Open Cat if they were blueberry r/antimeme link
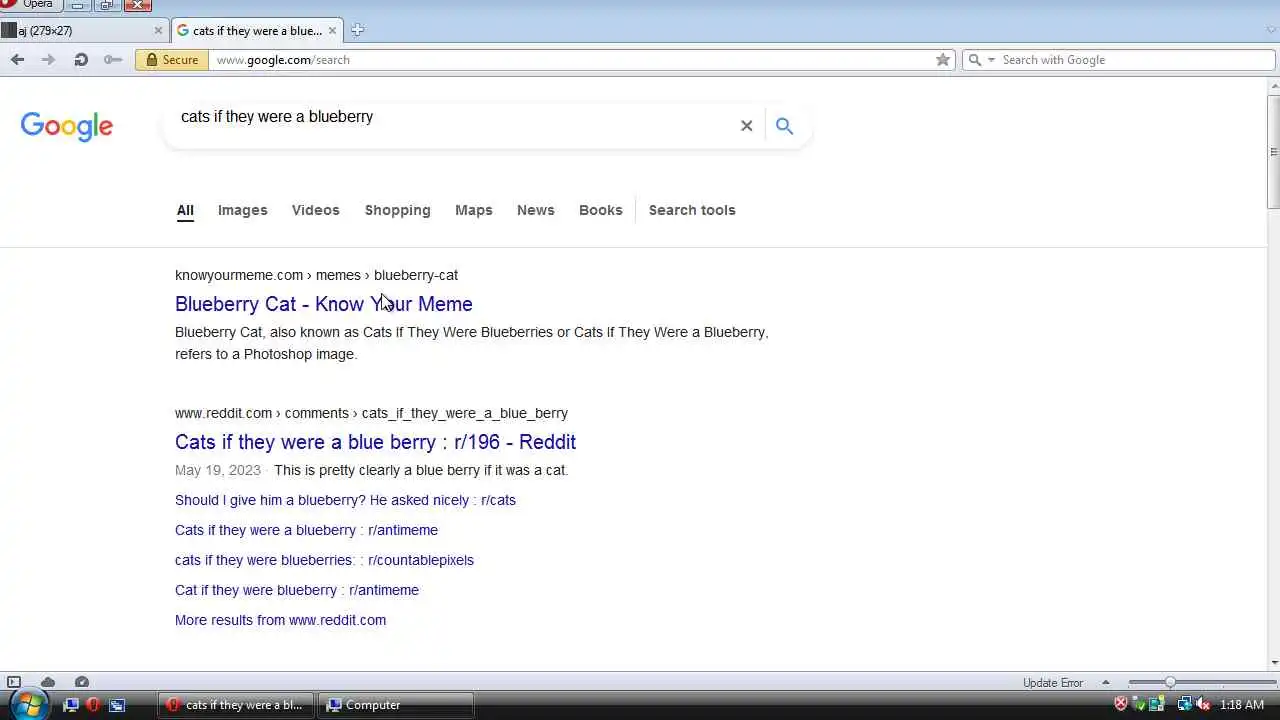Image resolution: width=1280 pixels, height=720 pixels. (x=297, y=590)
